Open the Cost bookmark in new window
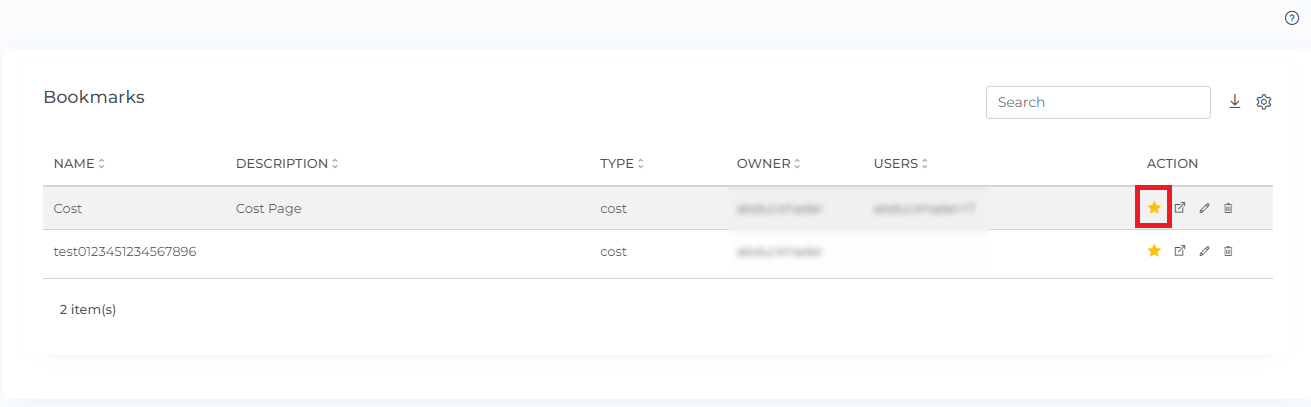 (1179, 208)
